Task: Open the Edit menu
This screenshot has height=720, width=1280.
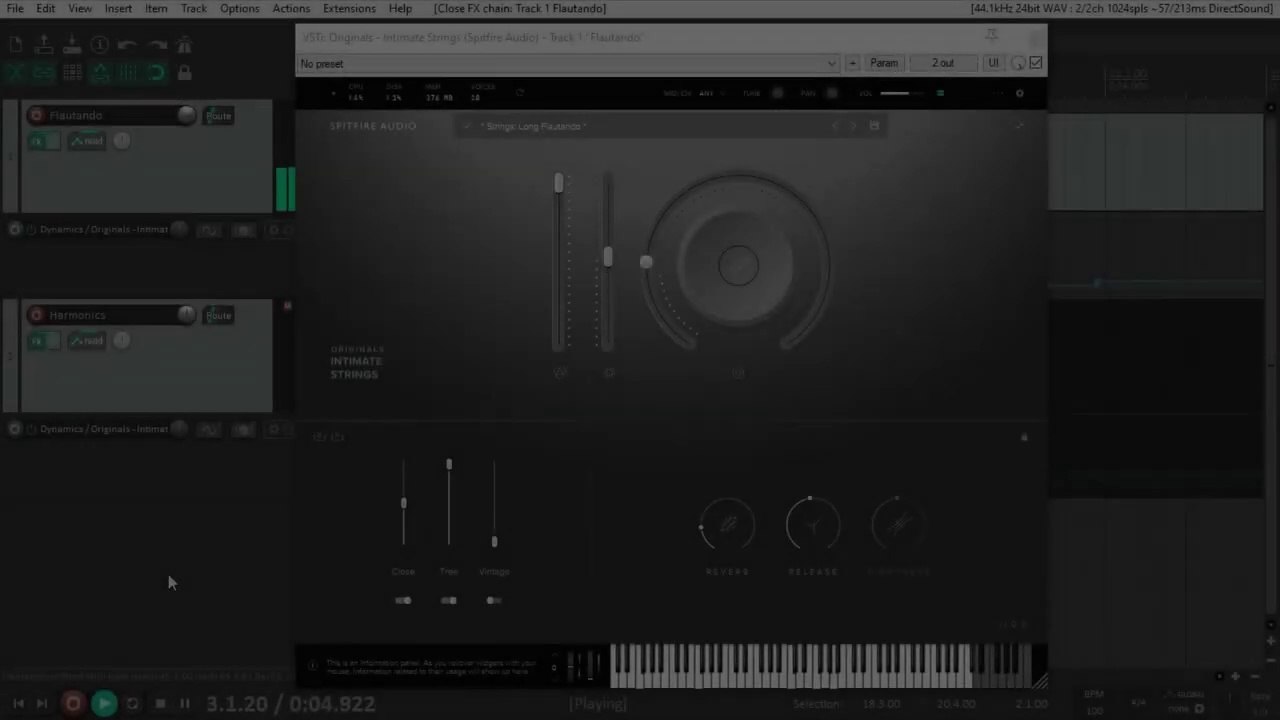Action: 46,8
